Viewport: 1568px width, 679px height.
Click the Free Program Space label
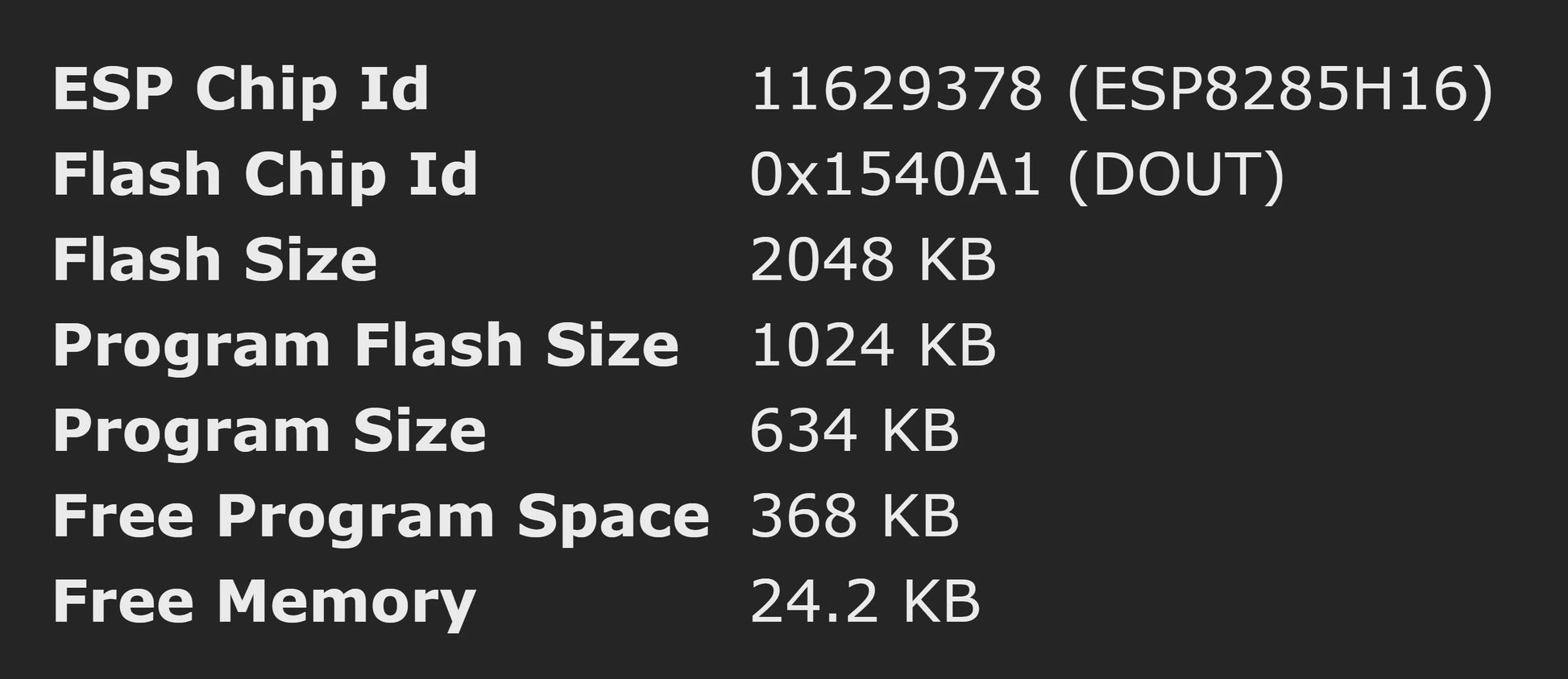381,515
